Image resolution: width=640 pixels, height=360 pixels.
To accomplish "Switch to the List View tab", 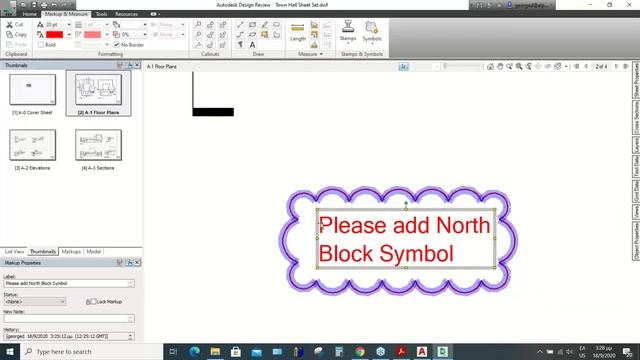I will [x=14, y=251].
